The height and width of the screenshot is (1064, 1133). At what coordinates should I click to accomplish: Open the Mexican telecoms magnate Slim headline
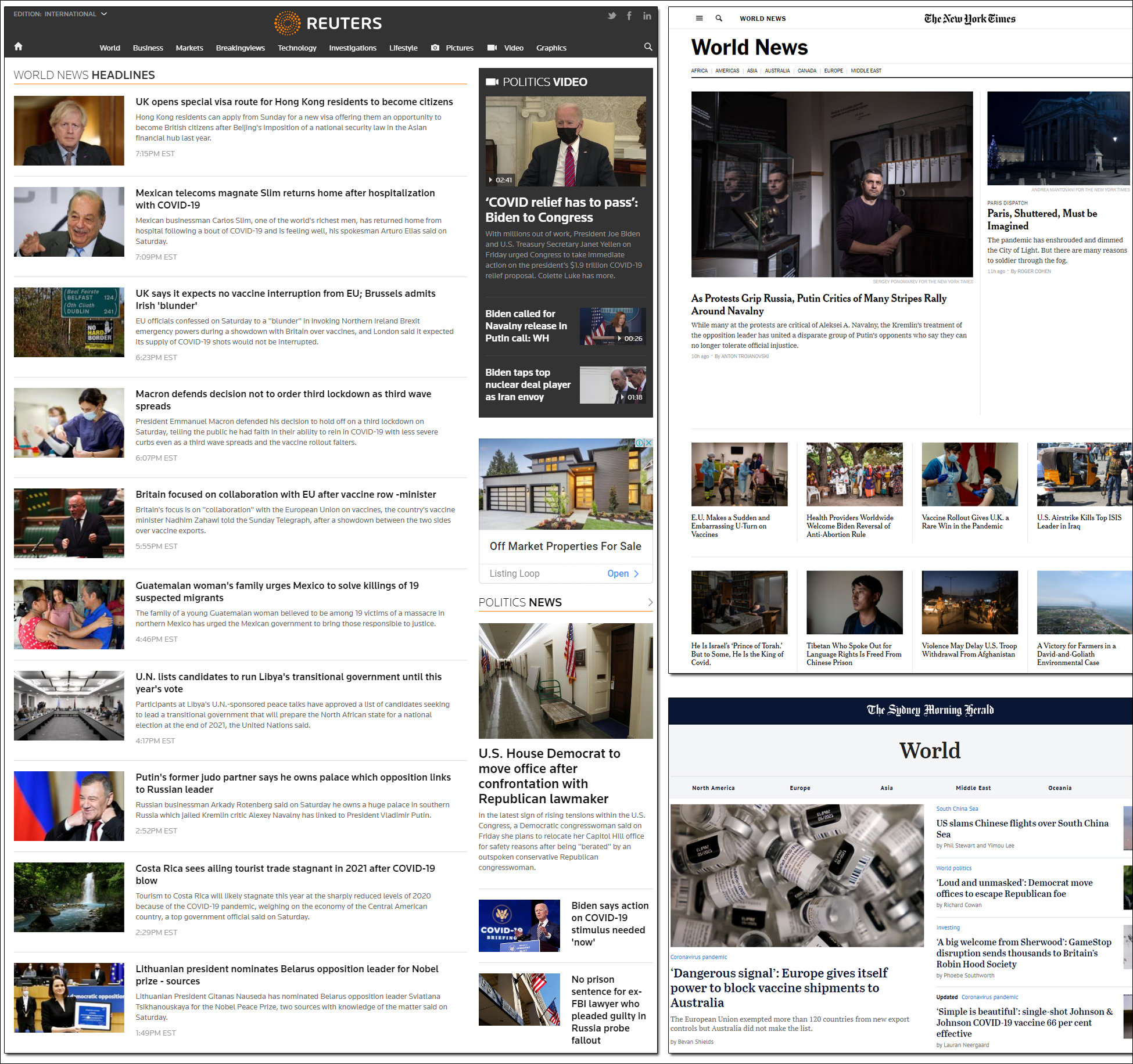pyautogui.click(x=285, y=199)
